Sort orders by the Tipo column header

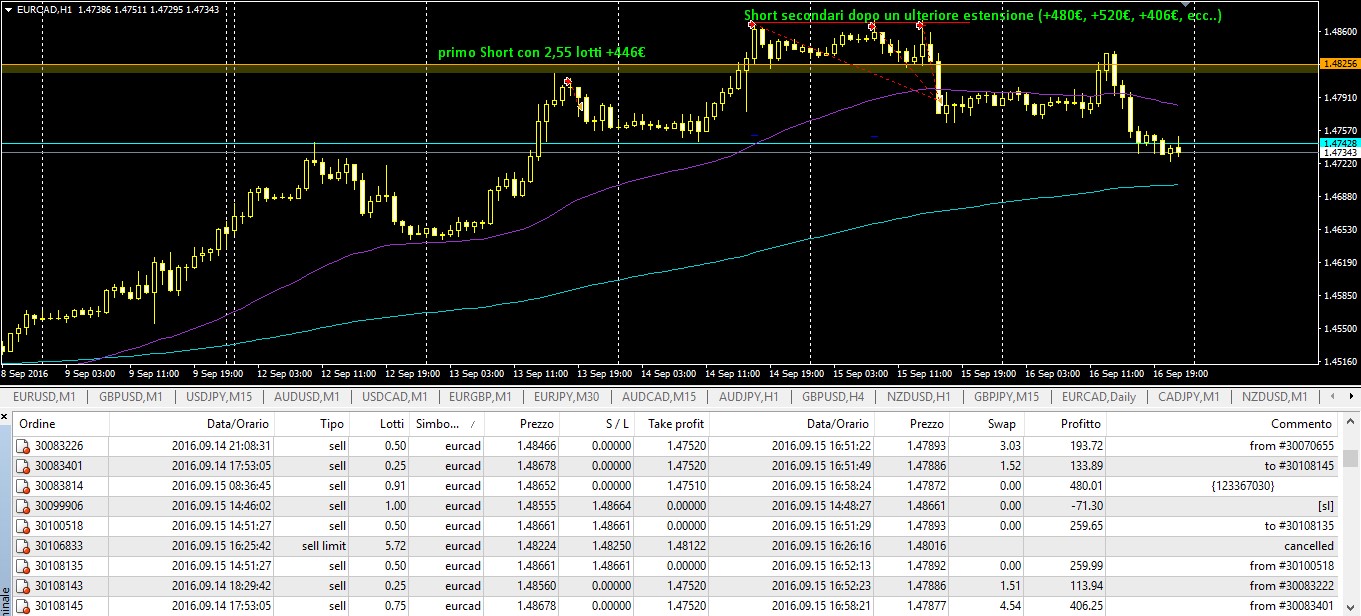tap(313, 424)
